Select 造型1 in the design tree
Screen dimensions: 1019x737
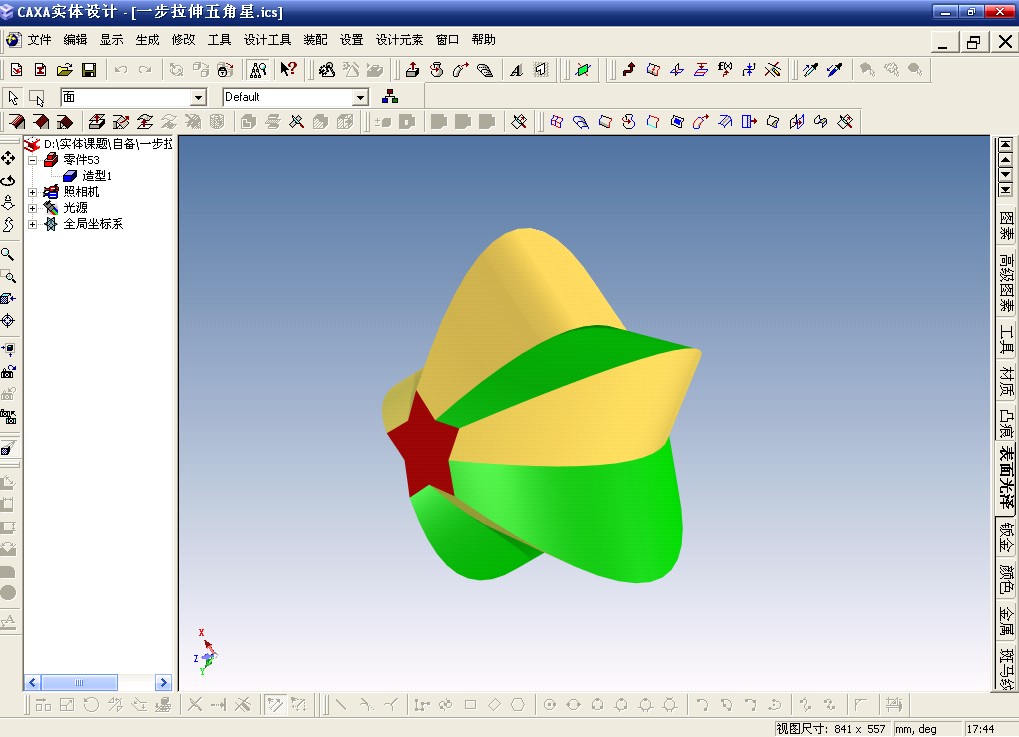coord(97,175)
